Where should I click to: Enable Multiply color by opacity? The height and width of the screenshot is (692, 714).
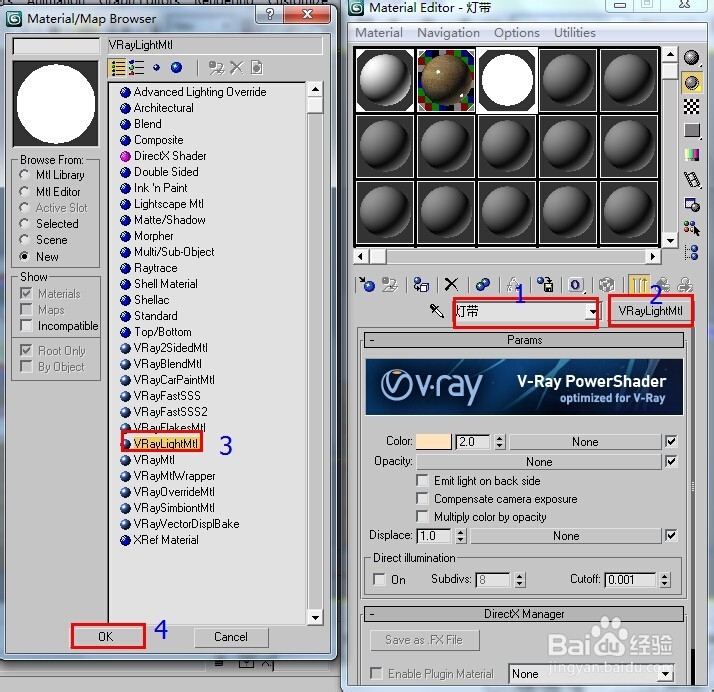point(422,517)
